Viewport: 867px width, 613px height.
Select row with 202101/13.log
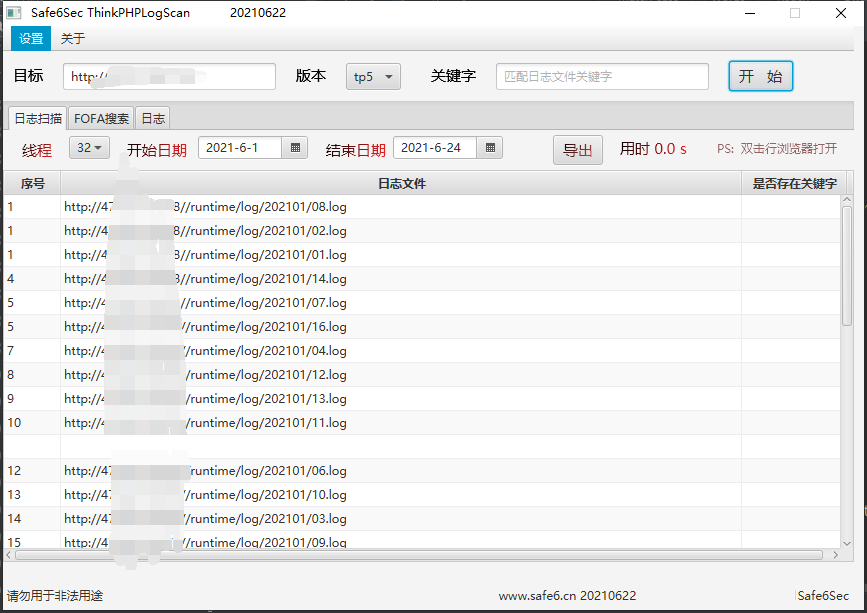[422, 399]
